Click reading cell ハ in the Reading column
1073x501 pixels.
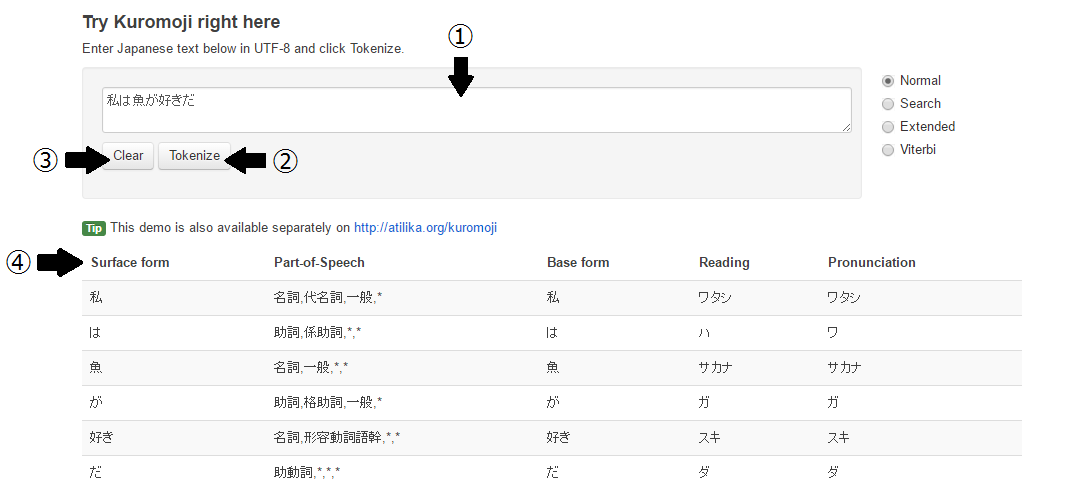coord(704,333)
